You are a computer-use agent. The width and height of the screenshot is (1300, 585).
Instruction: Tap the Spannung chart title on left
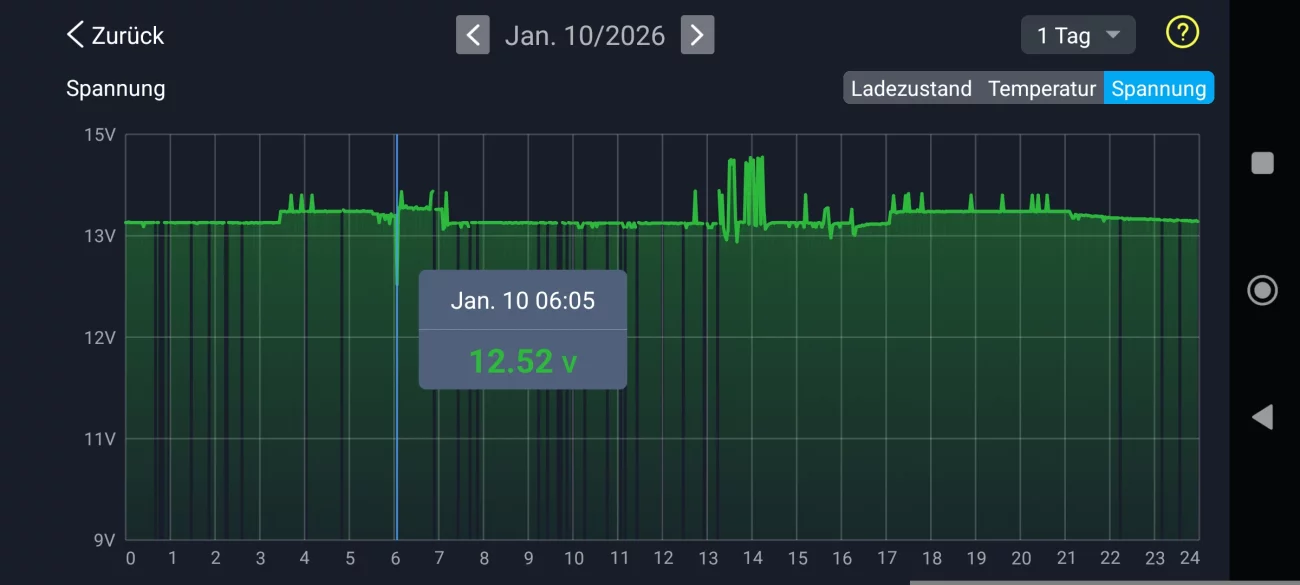(115, 88)
